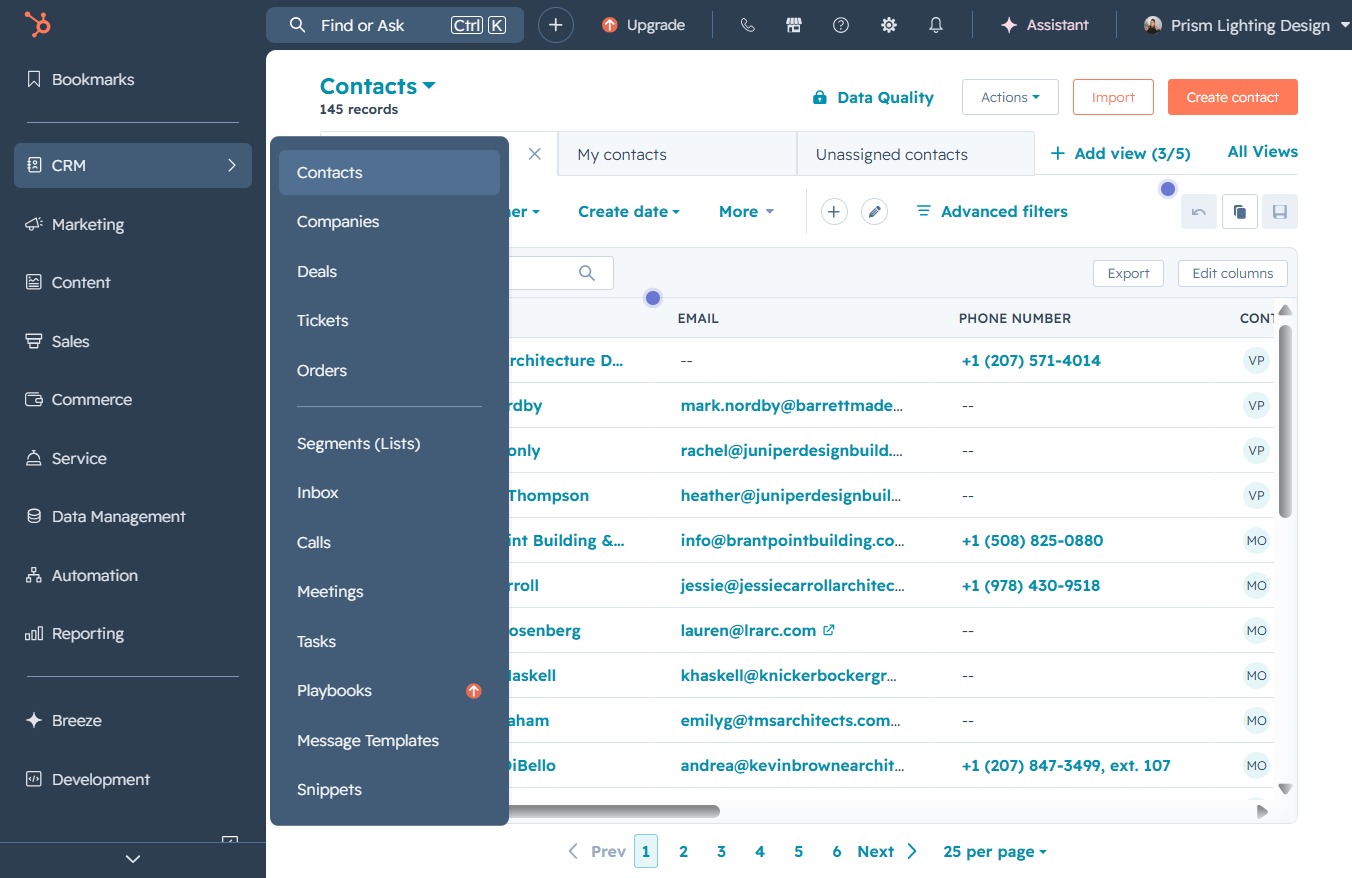Open Inbox in CRM menu
This screenshot has width=1352, height=878.
tap(389, 493)
